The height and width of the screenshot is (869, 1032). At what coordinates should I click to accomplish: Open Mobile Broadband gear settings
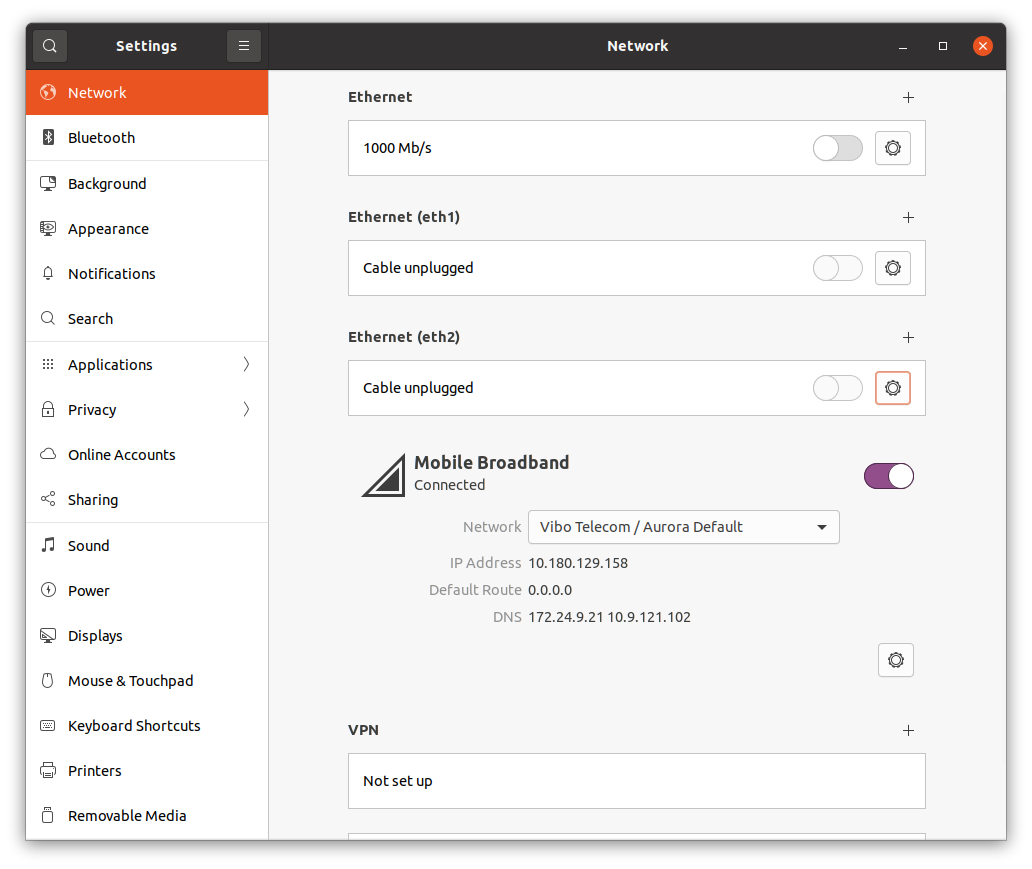895,660
